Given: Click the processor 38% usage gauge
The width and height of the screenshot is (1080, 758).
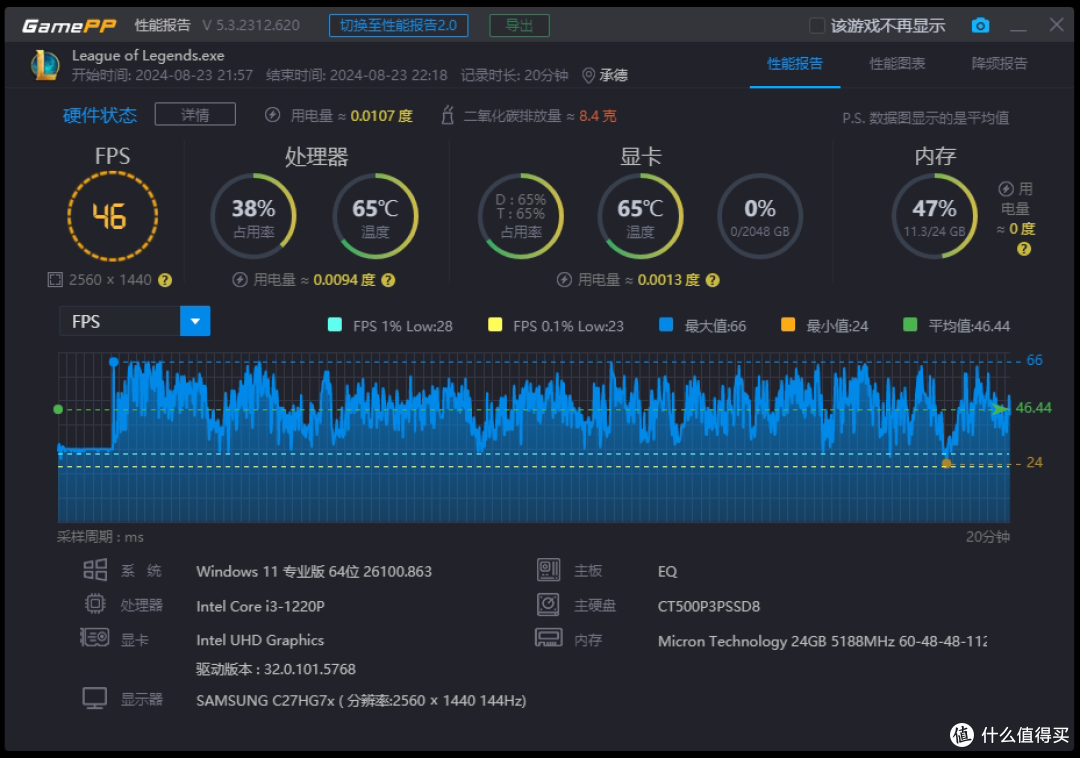Looking at the screenshot, I should [x=253, y=216].
